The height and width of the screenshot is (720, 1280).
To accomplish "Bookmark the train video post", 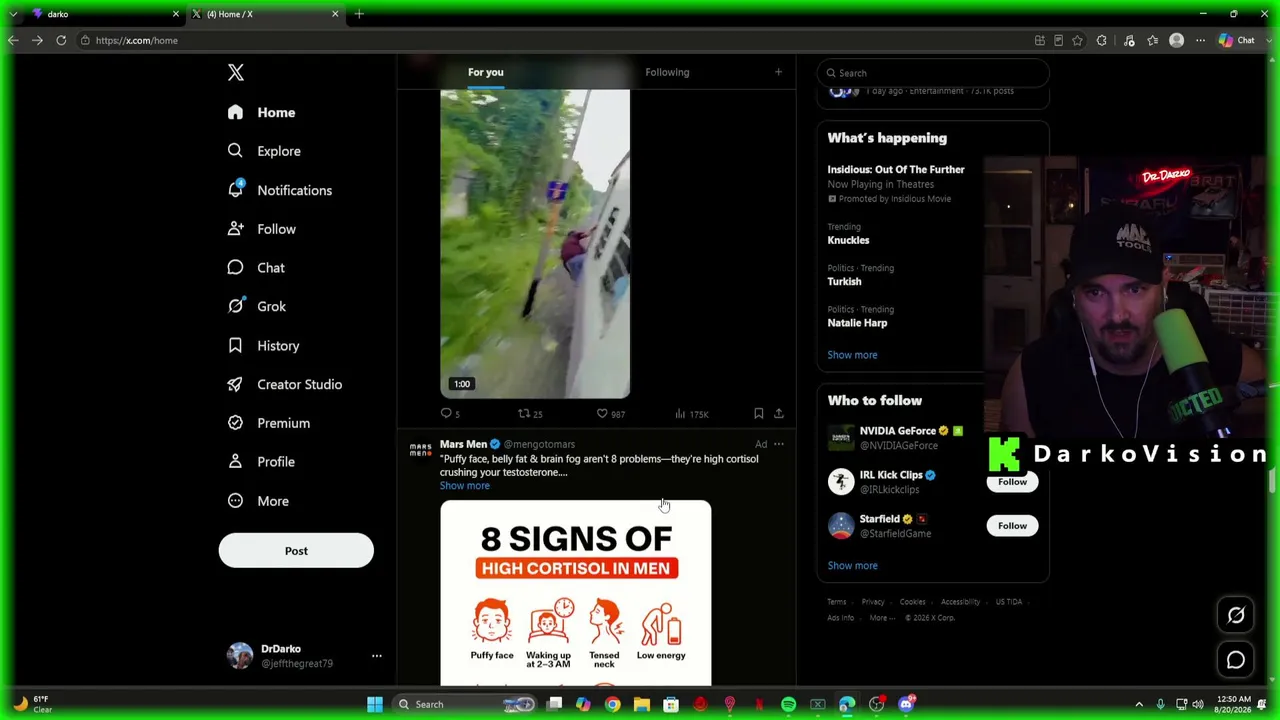I will [x=758, y=414].
